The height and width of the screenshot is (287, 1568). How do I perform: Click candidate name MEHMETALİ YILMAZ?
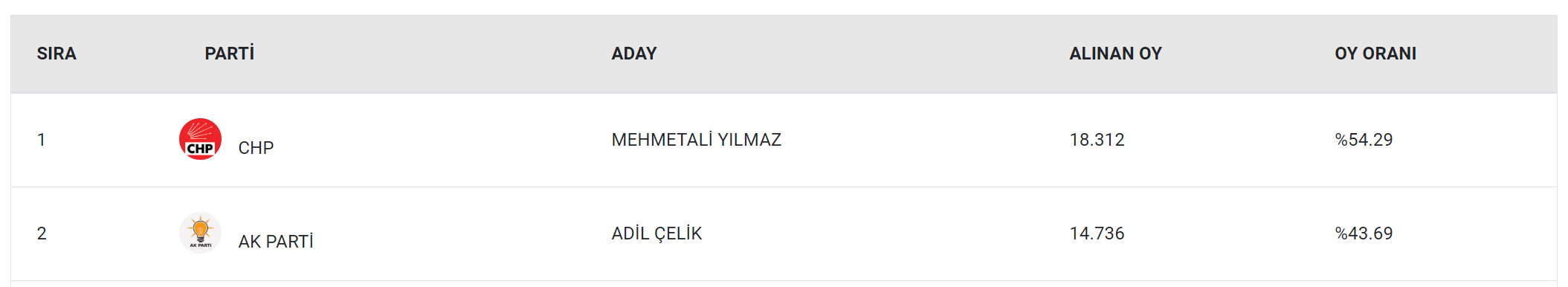click(697, 140)
